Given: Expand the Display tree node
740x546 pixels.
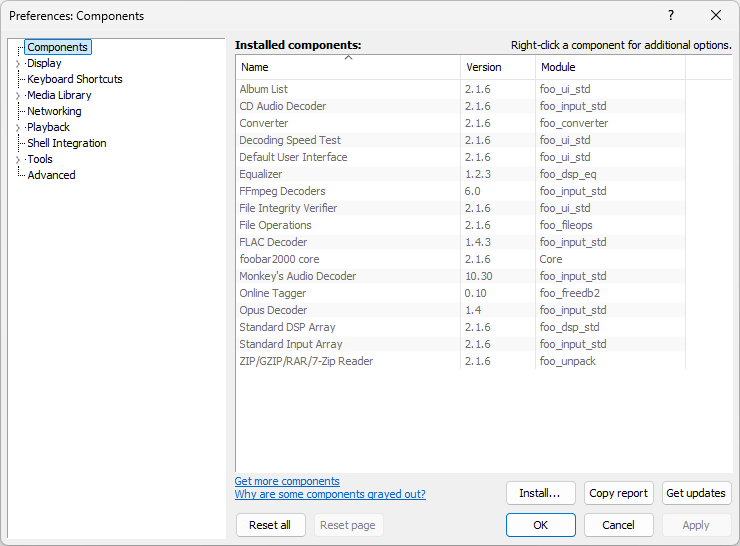Looking at the screenshot, I should [18, 64].
